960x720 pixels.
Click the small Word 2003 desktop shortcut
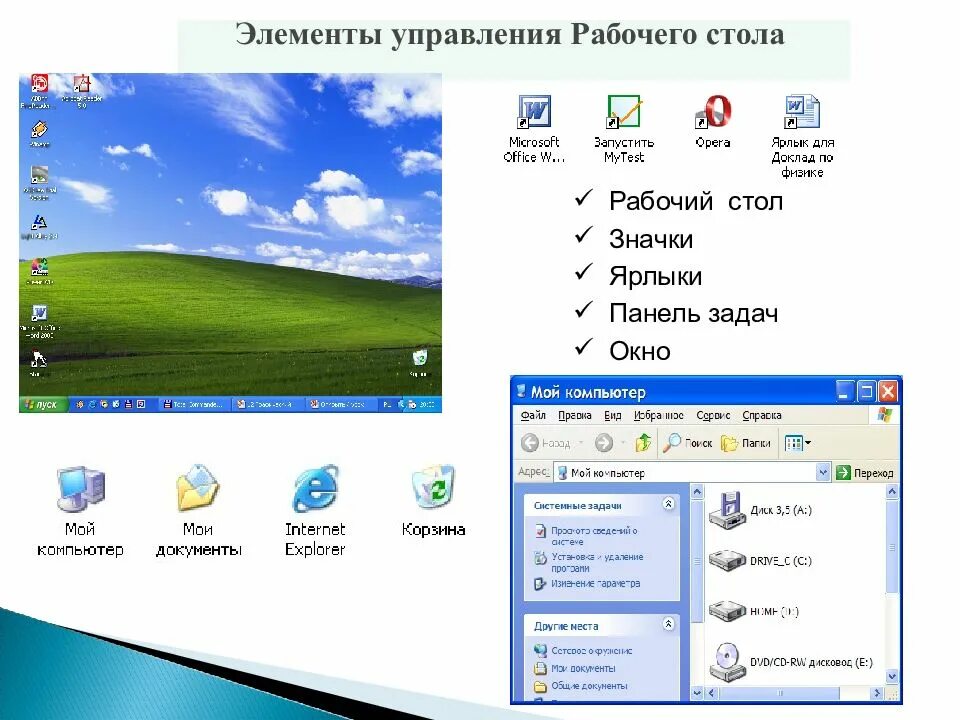click(39, 313)
